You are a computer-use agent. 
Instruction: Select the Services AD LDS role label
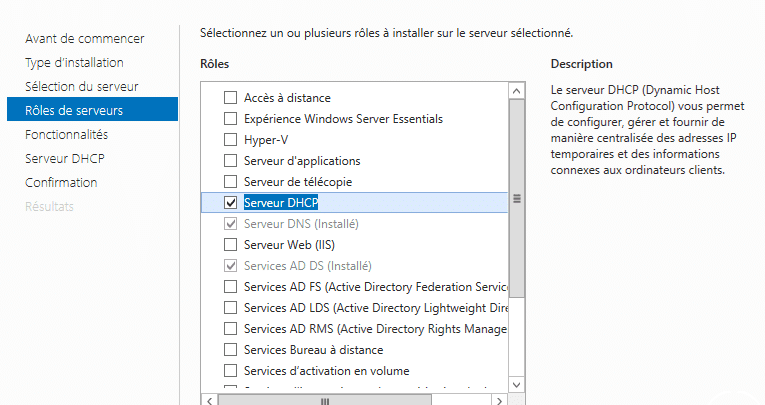(376, 308)
